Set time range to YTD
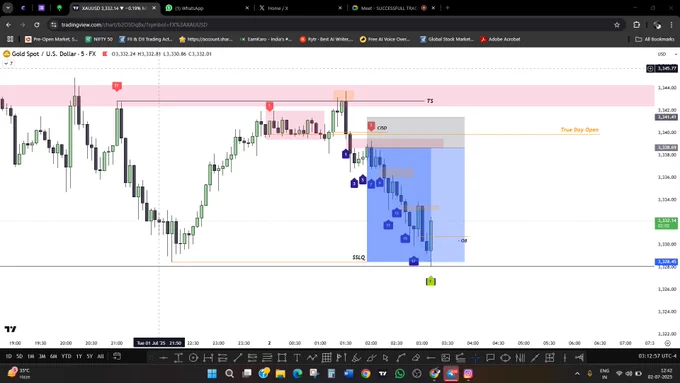This screenshot has width=680, height=383. (66, 357)
